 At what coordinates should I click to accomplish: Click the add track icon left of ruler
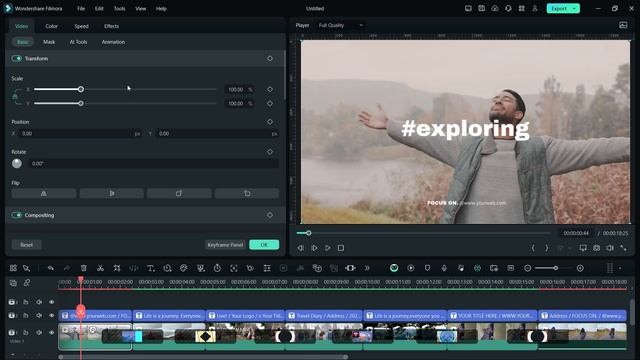click(x=13, y=282)
